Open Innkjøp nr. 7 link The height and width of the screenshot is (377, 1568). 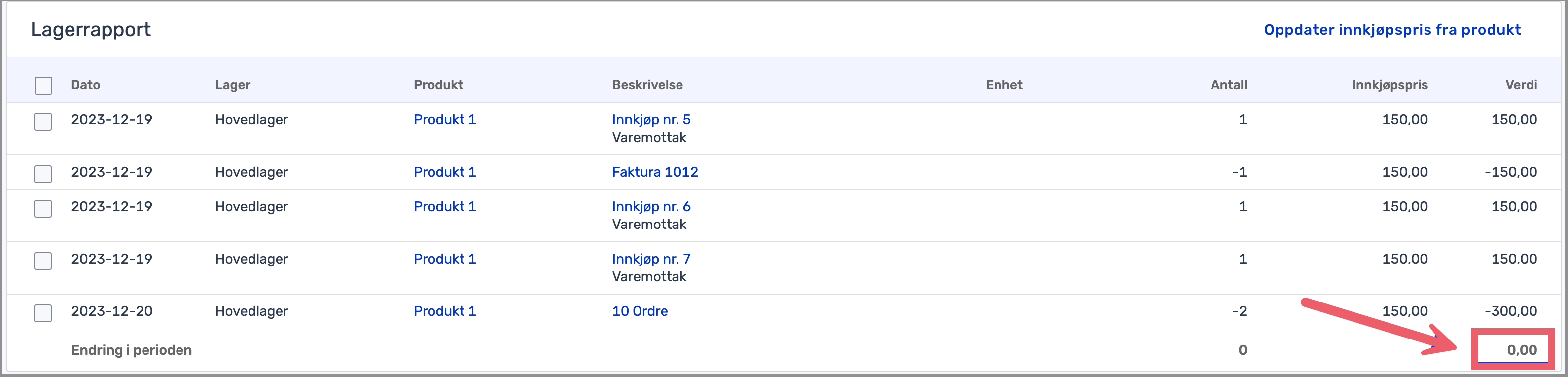pos(651,259)
